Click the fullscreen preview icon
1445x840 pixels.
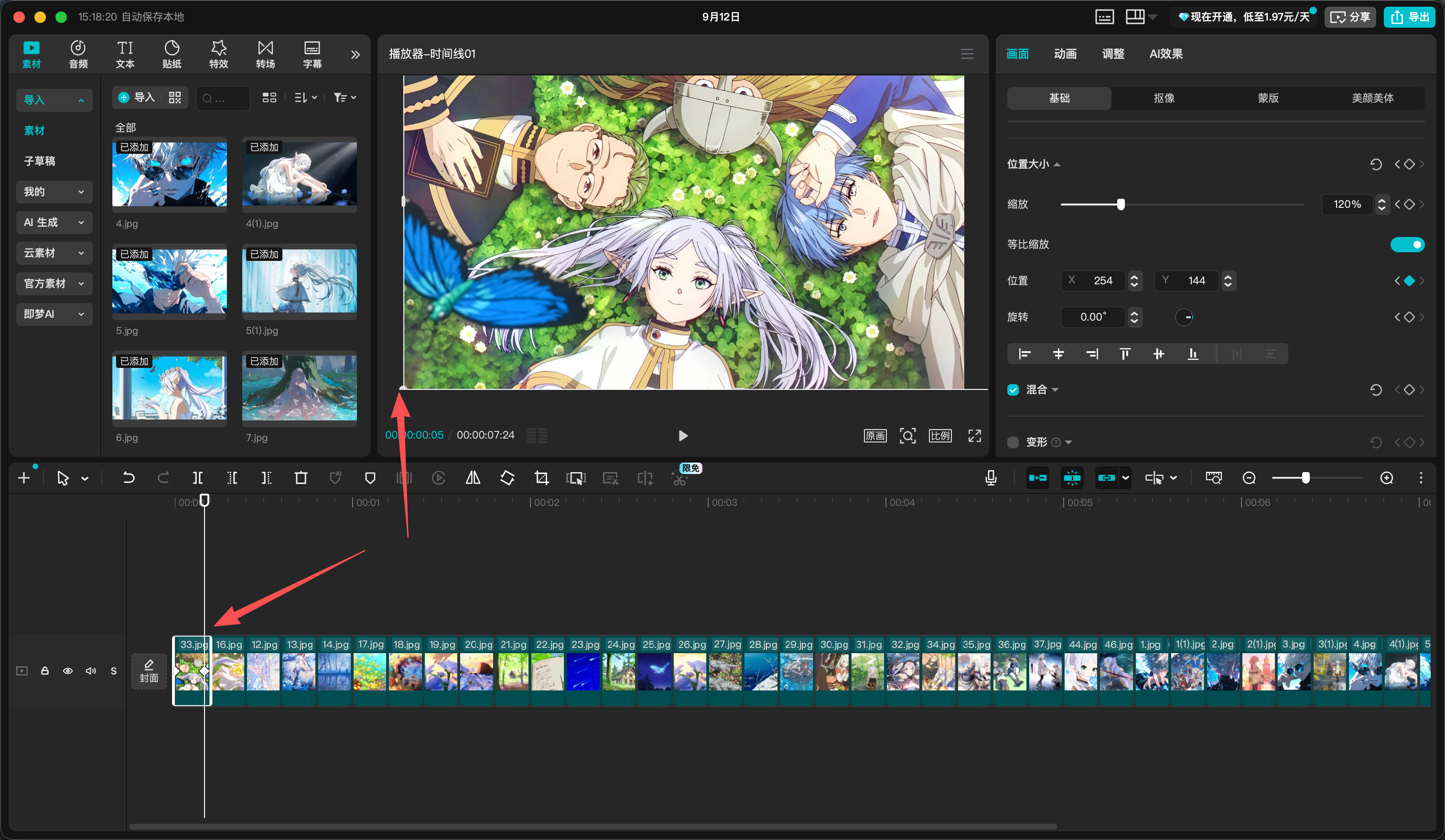975,436
